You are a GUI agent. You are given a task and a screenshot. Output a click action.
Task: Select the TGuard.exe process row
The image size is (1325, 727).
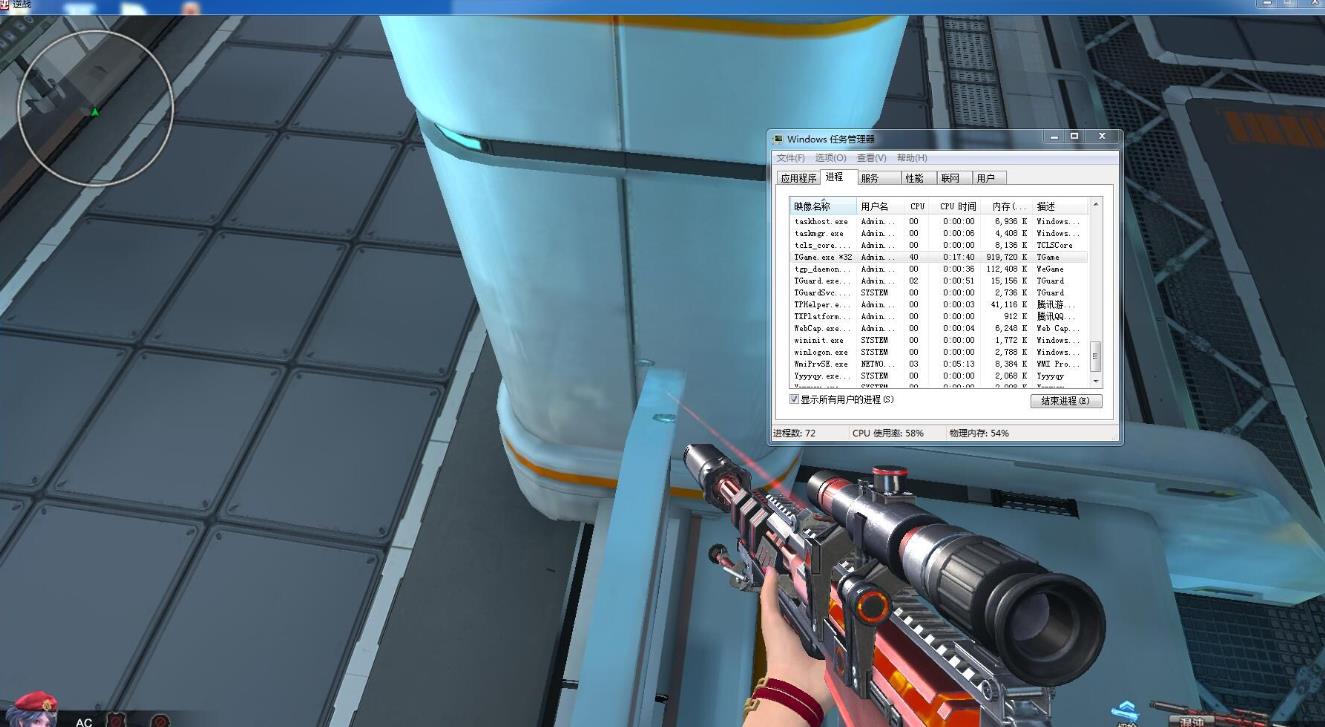point(940,281)
